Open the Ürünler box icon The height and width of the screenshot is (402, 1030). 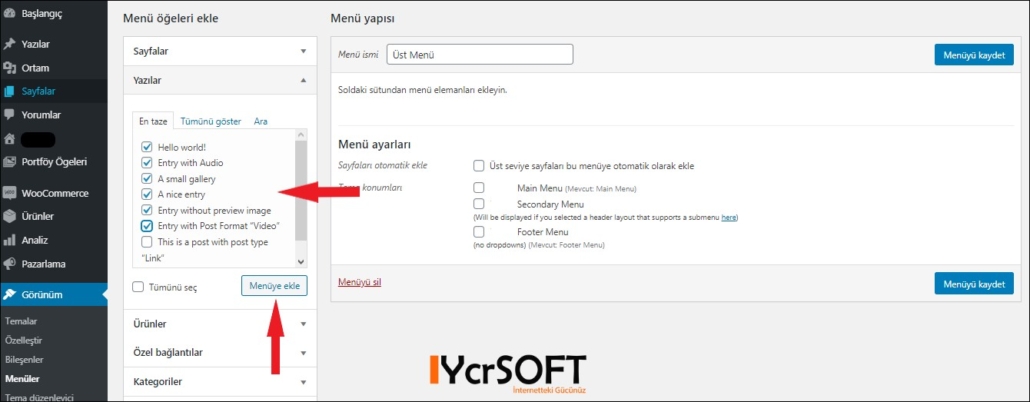click(9, 217)
